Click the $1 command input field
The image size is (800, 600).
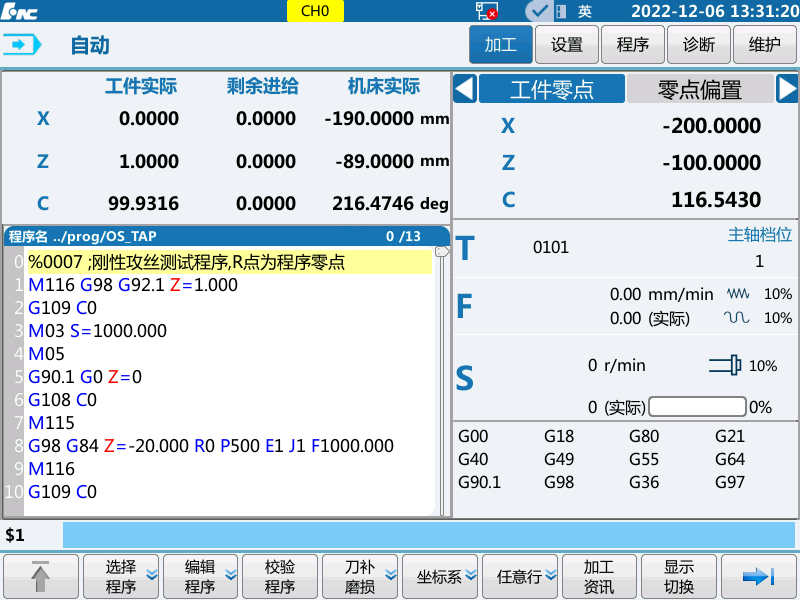pyautogui.click(x=428, y=535)
